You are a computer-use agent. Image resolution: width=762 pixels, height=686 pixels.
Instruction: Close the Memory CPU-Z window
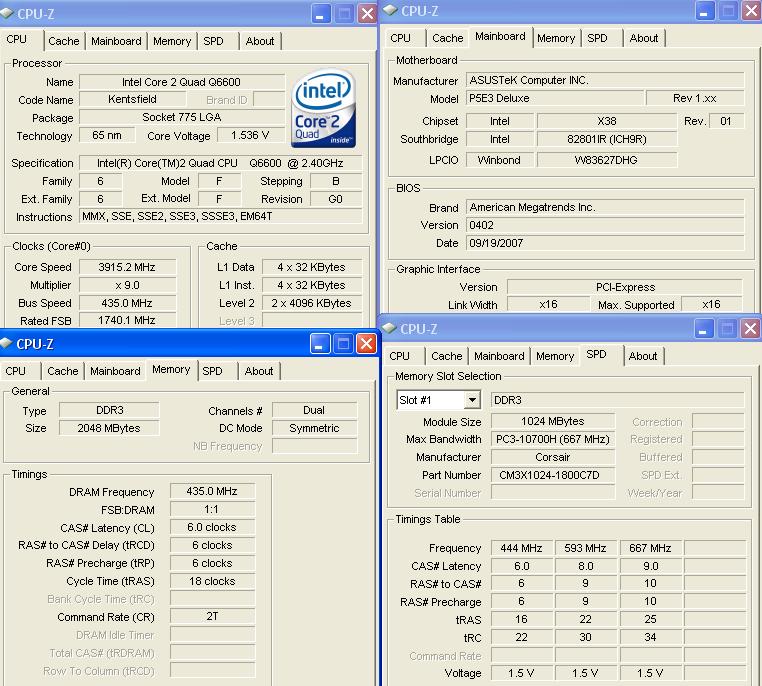pos(366,343)
